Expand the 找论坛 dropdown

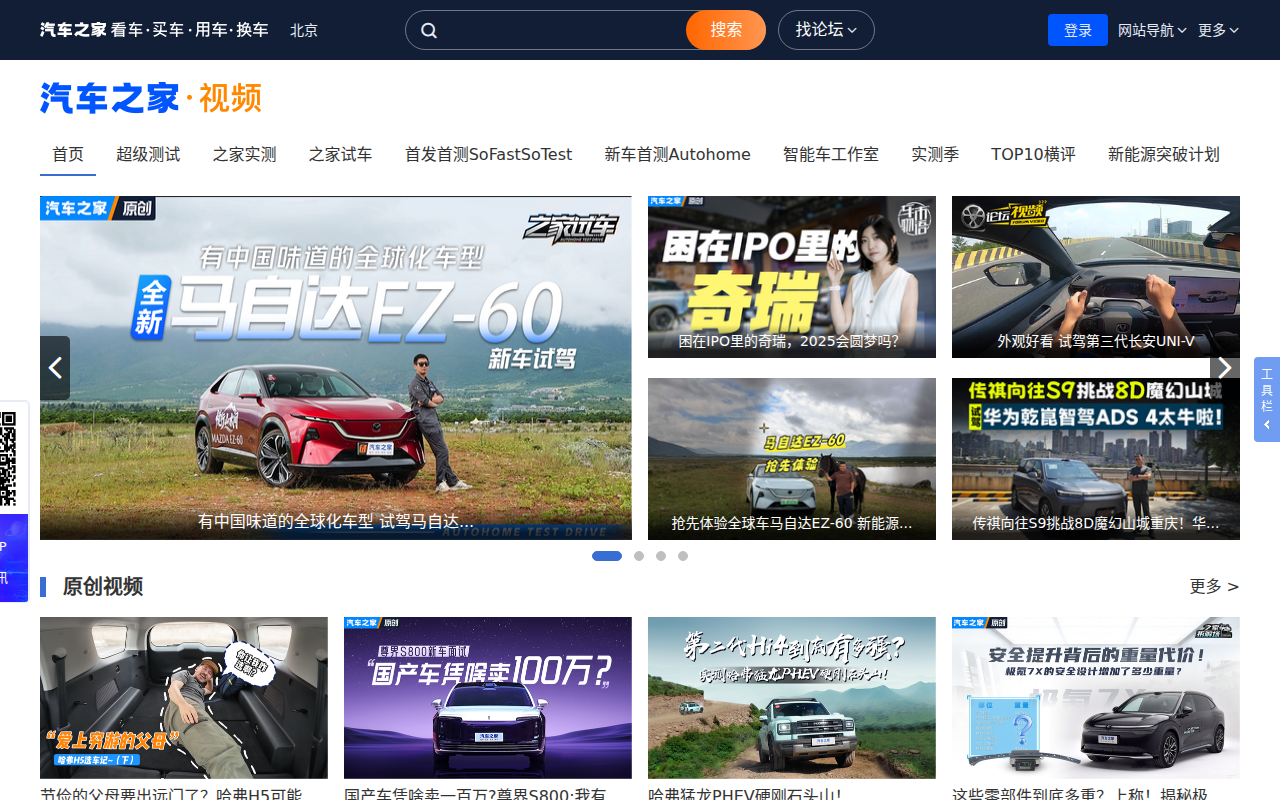[x=826, y=30]
